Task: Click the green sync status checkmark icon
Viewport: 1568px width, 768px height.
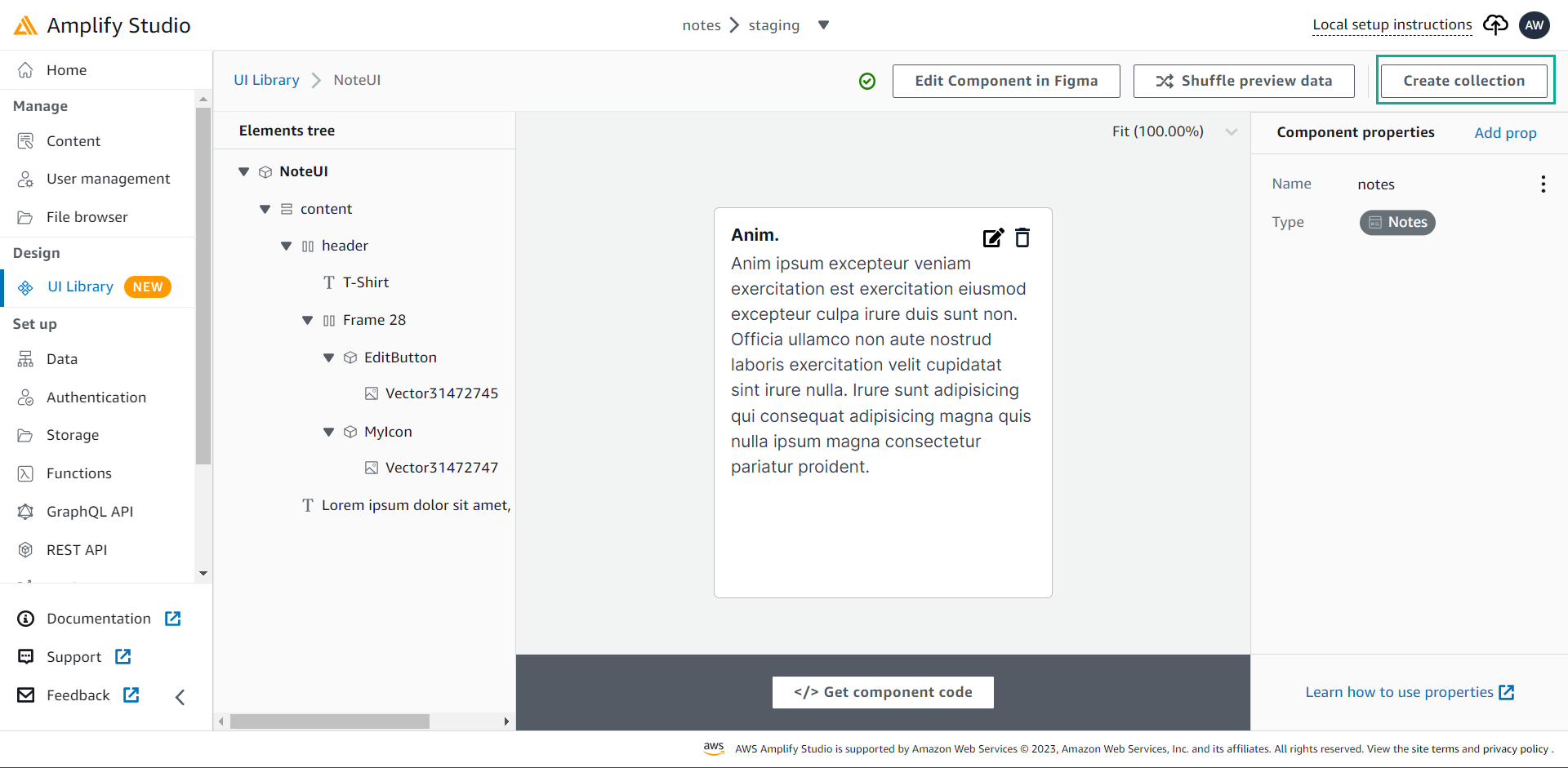Action: [867, 81]
